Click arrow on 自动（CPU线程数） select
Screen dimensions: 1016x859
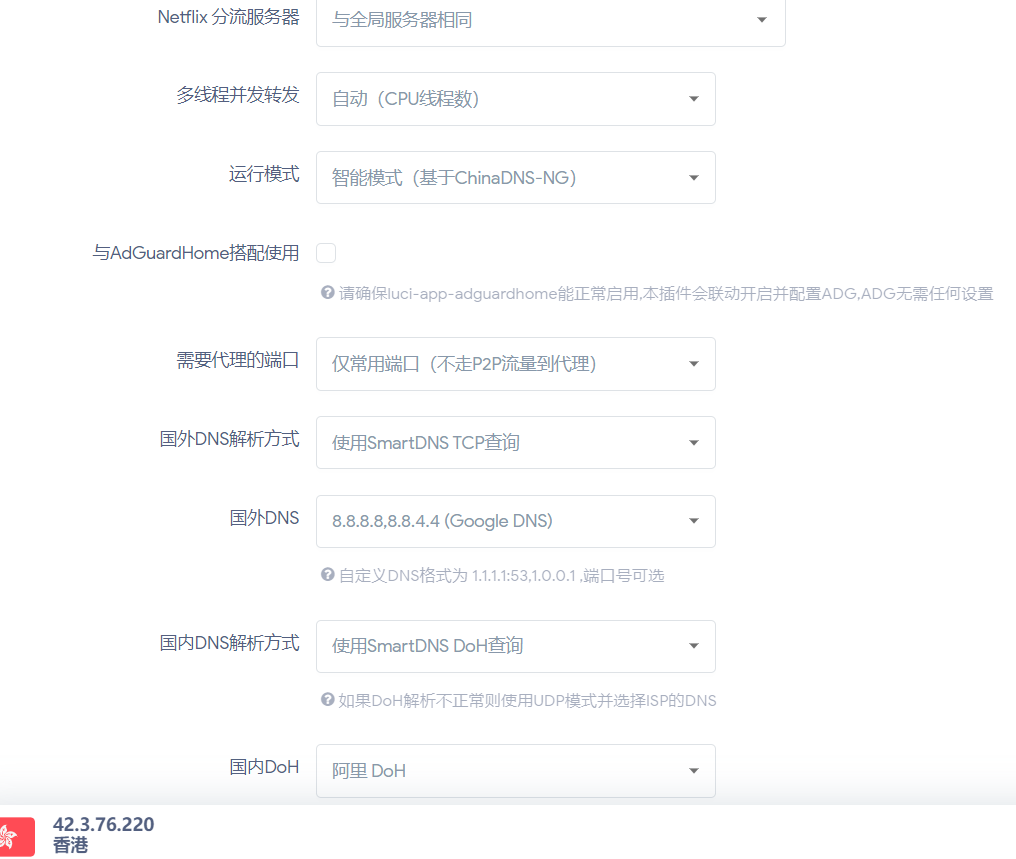[694, 98]
